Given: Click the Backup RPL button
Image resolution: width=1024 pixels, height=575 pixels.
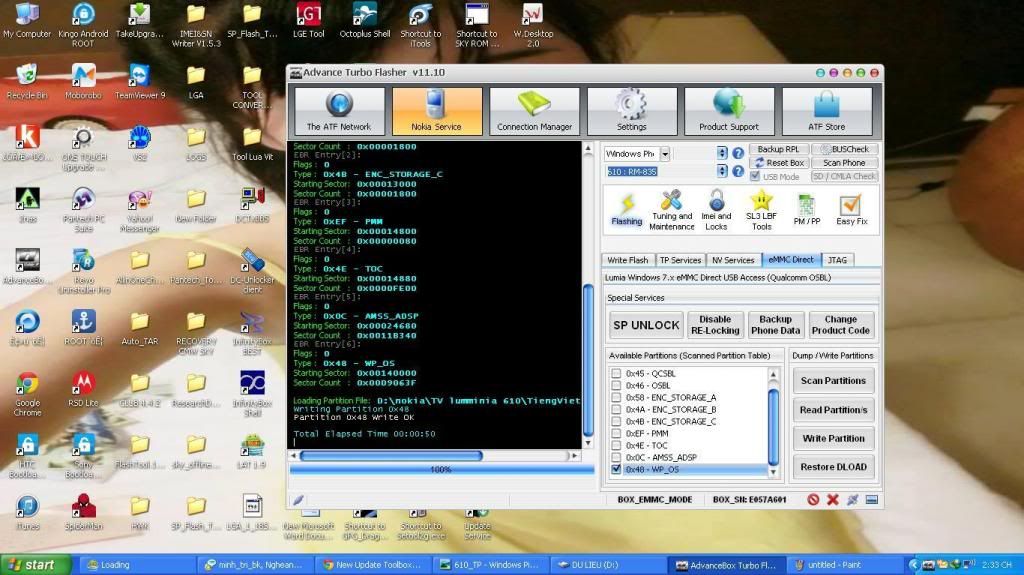Looking at the screenshot, I should (x=778, y=149).
